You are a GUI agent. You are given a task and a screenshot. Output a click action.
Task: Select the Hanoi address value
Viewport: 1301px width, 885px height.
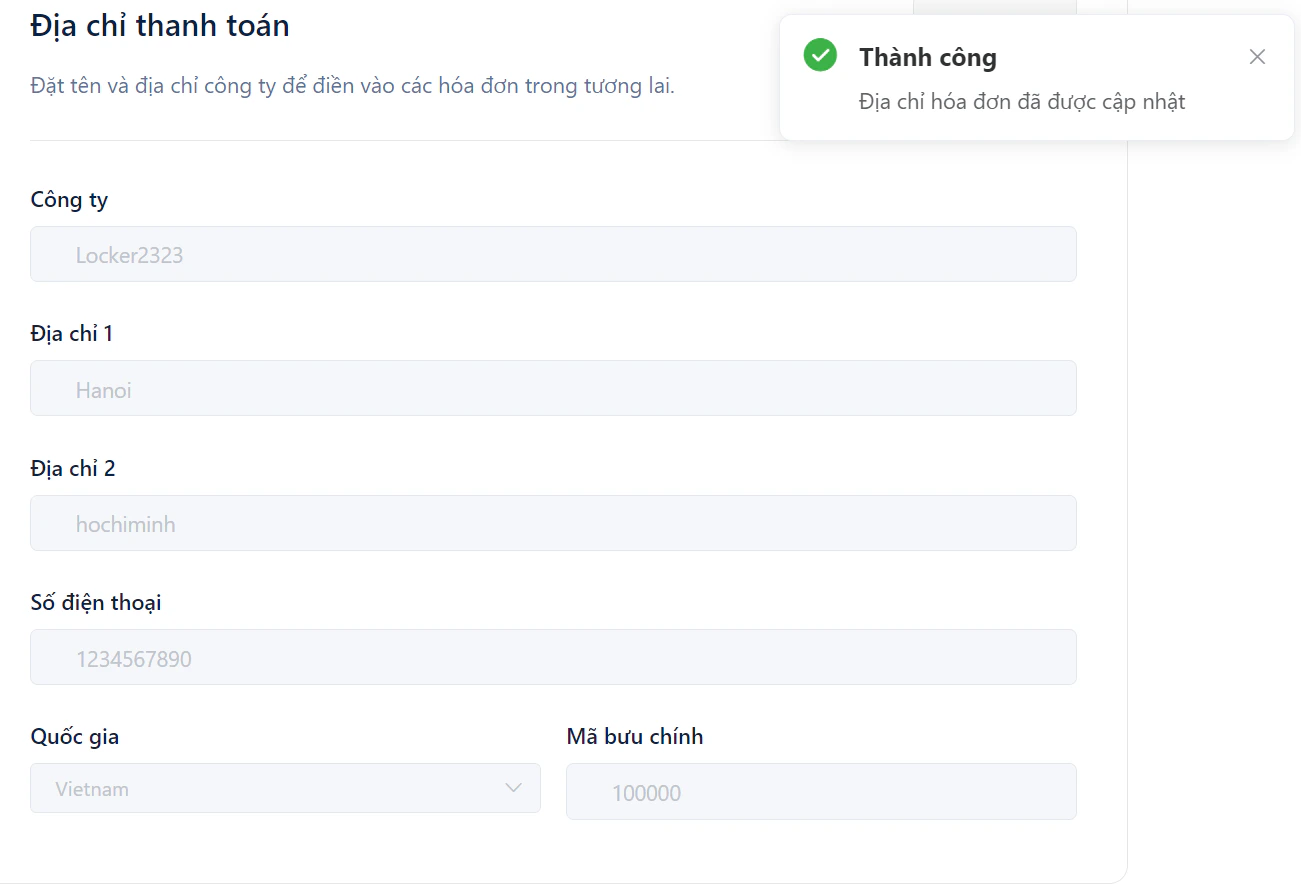pos(103,390)
